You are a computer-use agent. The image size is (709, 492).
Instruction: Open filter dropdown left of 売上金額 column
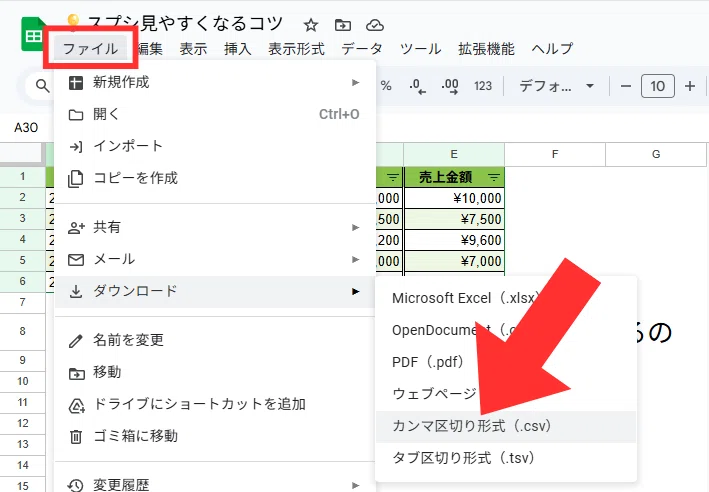click(x=392, y=177)
